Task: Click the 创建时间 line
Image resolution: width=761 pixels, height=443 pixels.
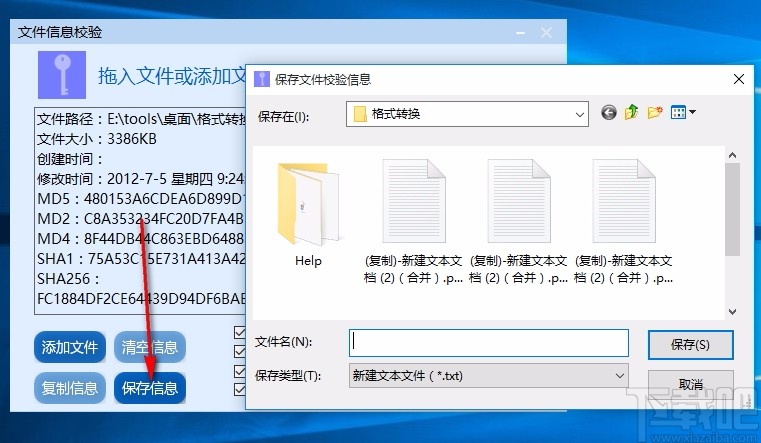Action: point(70,159)
